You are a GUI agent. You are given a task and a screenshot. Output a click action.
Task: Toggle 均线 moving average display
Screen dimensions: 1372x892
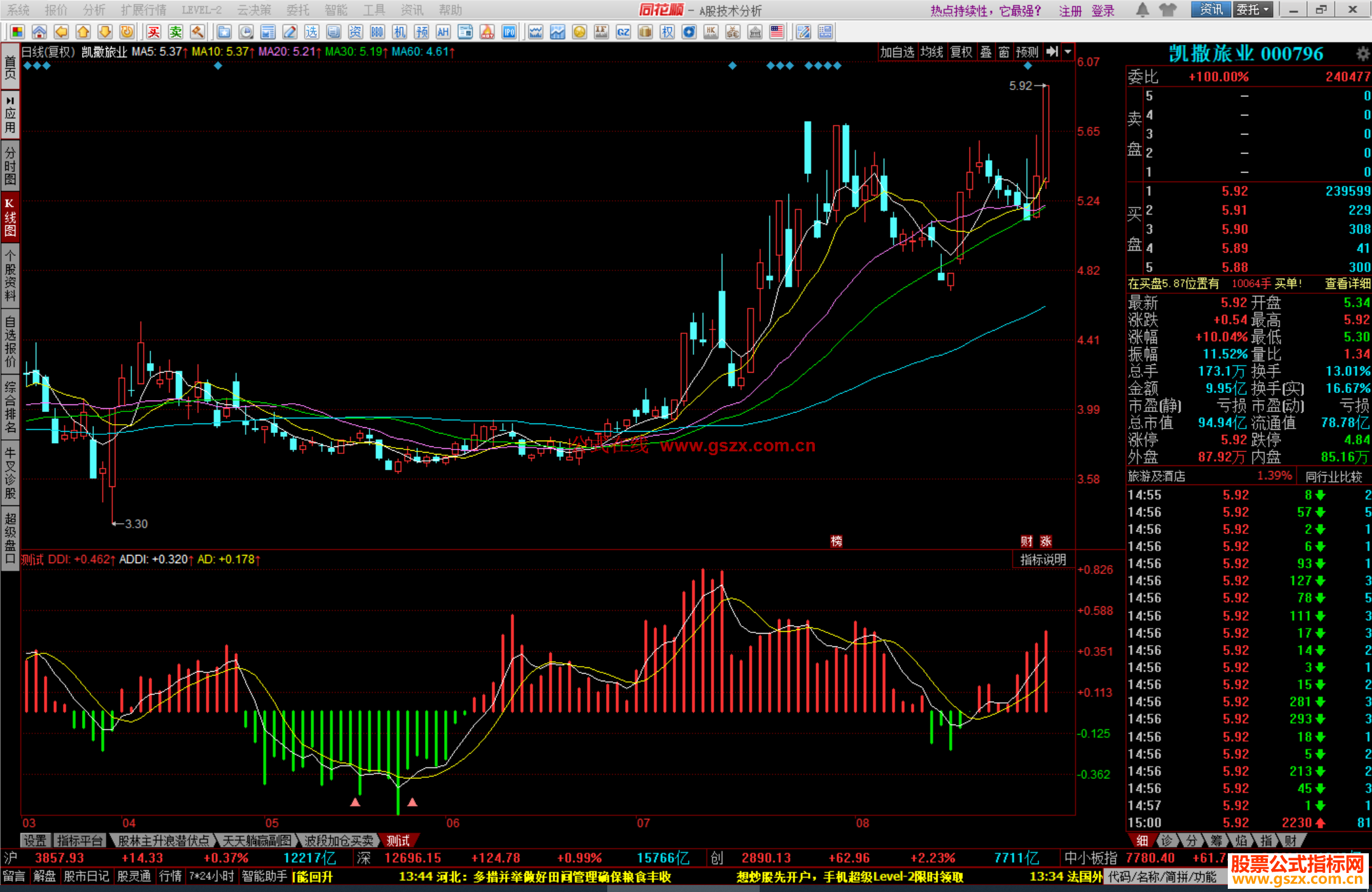click(x=931, y=52)
